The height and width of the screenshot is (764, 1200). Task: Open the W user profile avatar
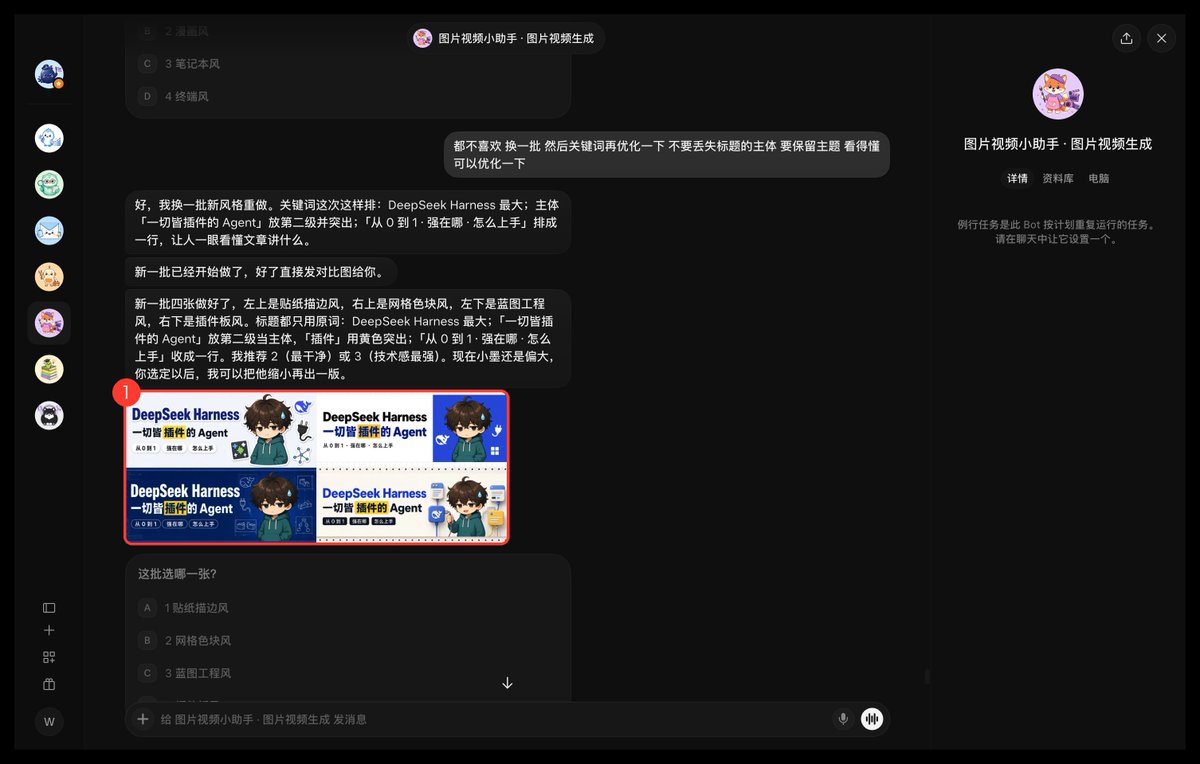[49, 721]
